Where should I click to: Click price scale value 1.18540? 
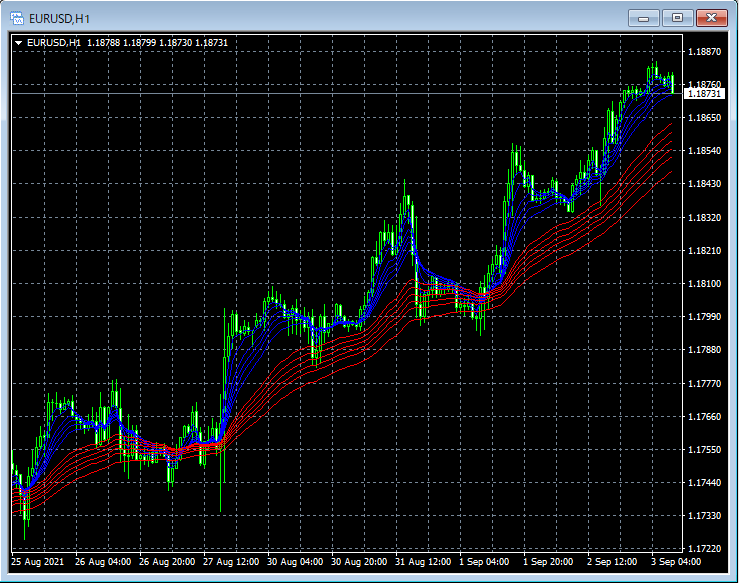pyautogui.click(x=705, y=151)
